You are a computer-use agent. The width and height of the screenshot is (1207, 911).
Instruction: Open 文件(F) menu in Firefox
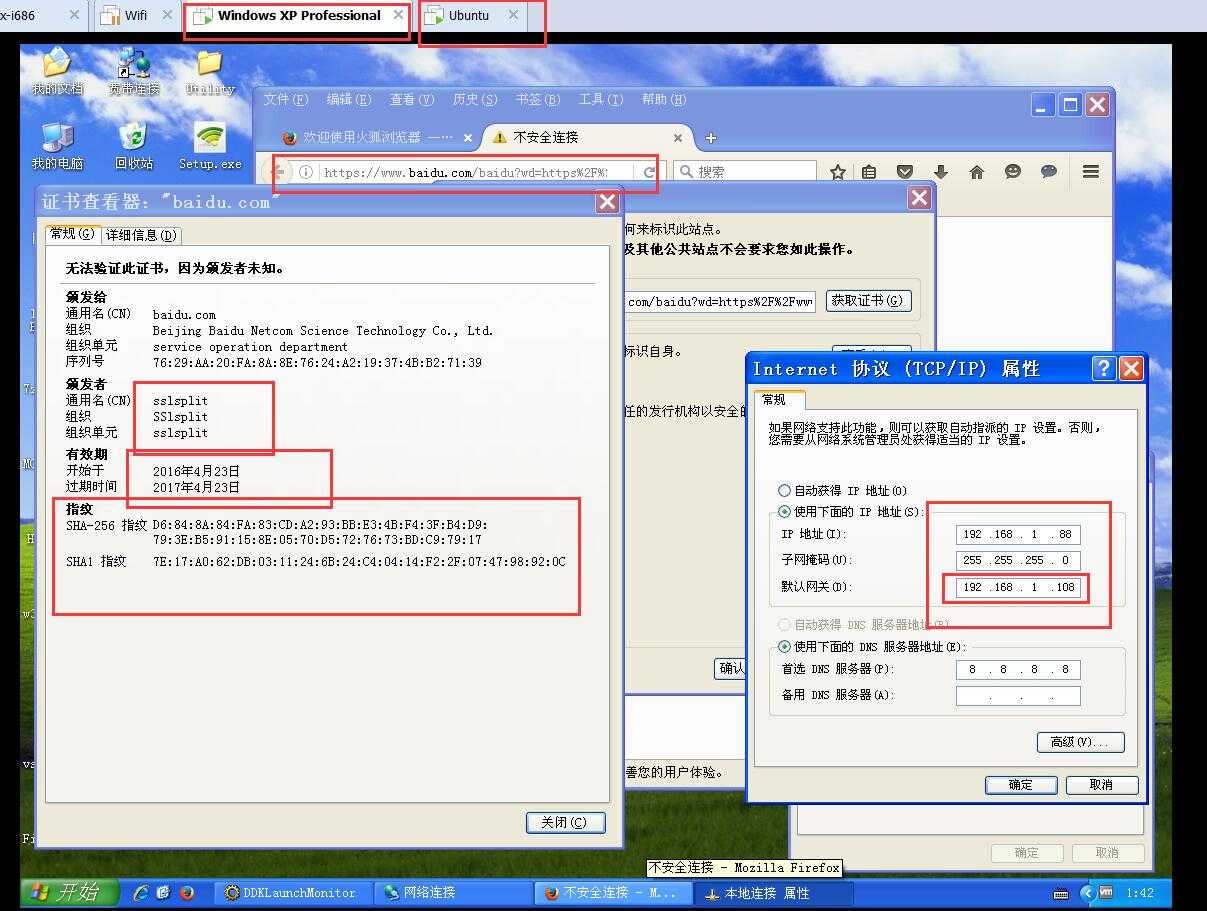tap(286, 100)
